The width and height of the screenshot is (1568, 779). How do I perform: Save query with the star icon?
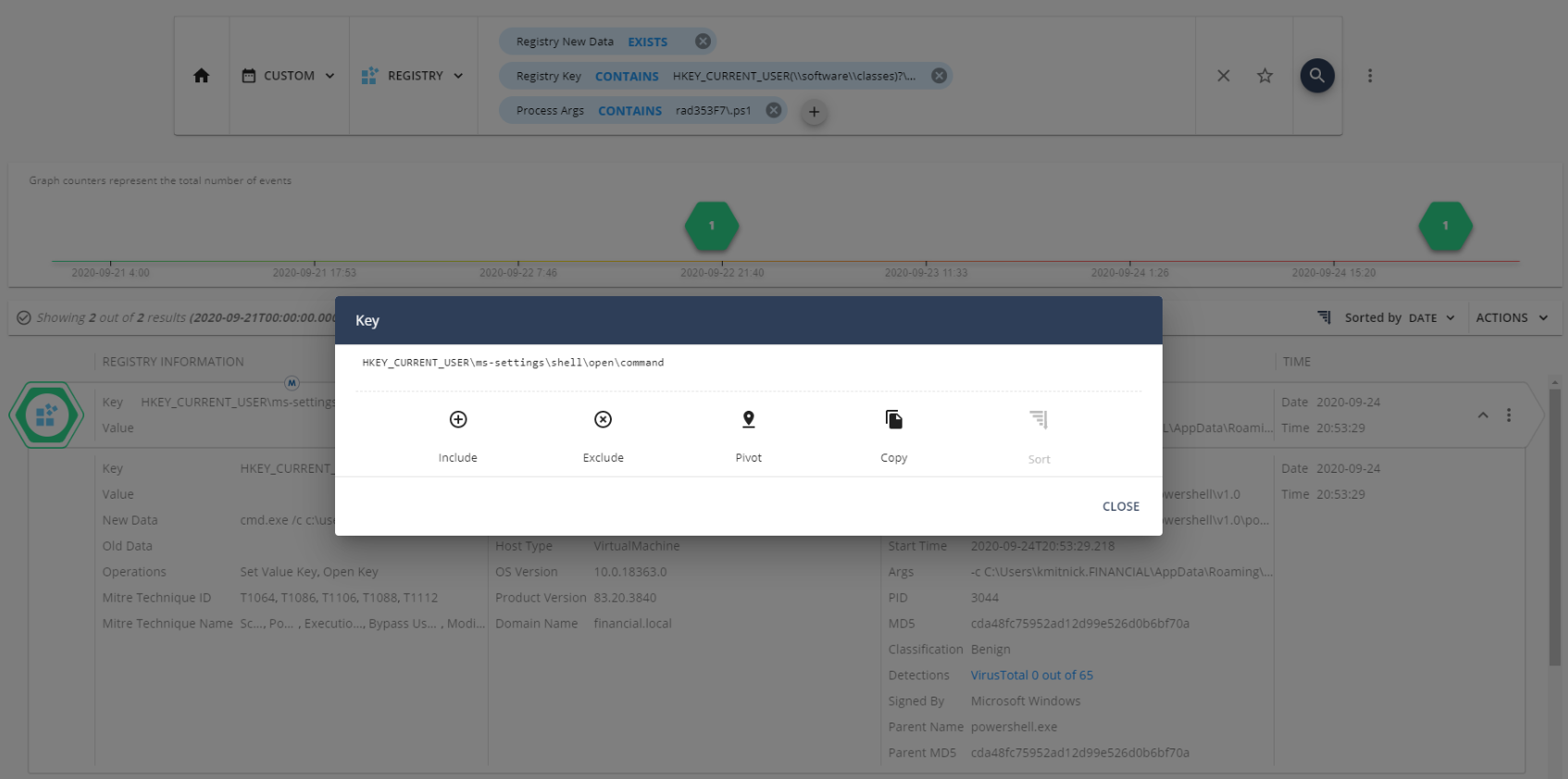tap(1264, 76)
